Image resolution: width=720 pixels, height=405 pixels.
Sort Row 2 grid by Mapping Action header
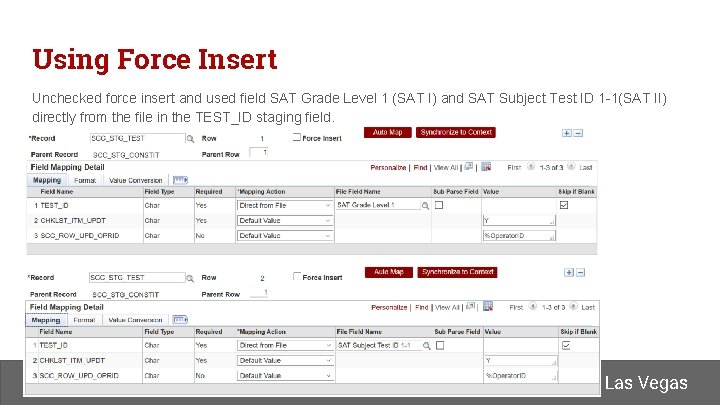262,332
